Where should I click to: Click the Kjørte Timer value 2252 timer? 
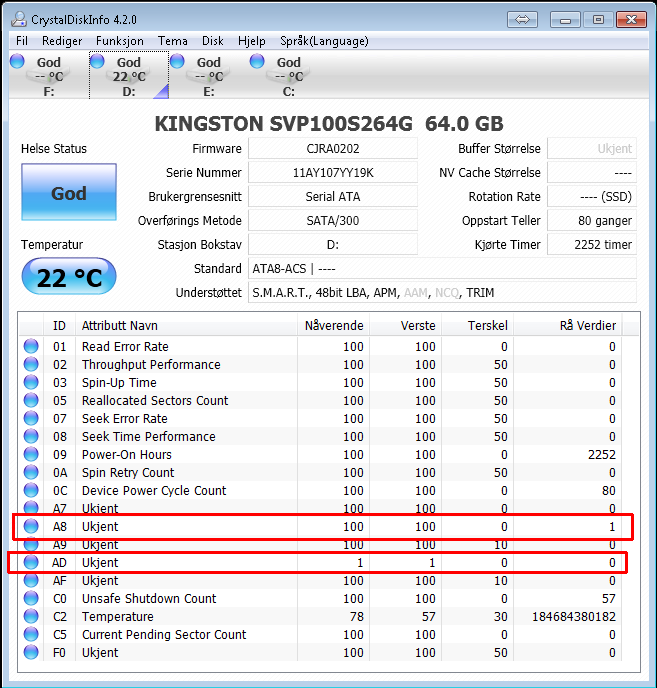coord(592,244)
